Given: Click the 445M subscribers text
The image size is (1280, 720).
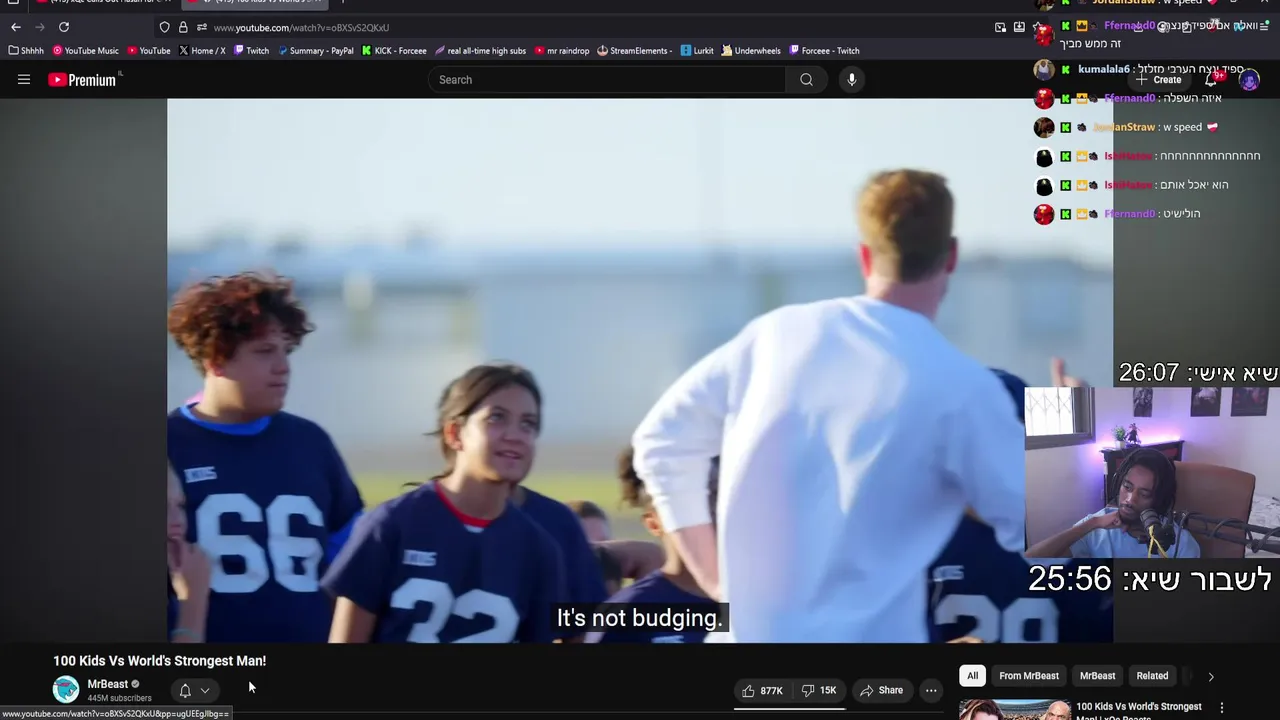Looking at the screenshot, I should 119,698.
